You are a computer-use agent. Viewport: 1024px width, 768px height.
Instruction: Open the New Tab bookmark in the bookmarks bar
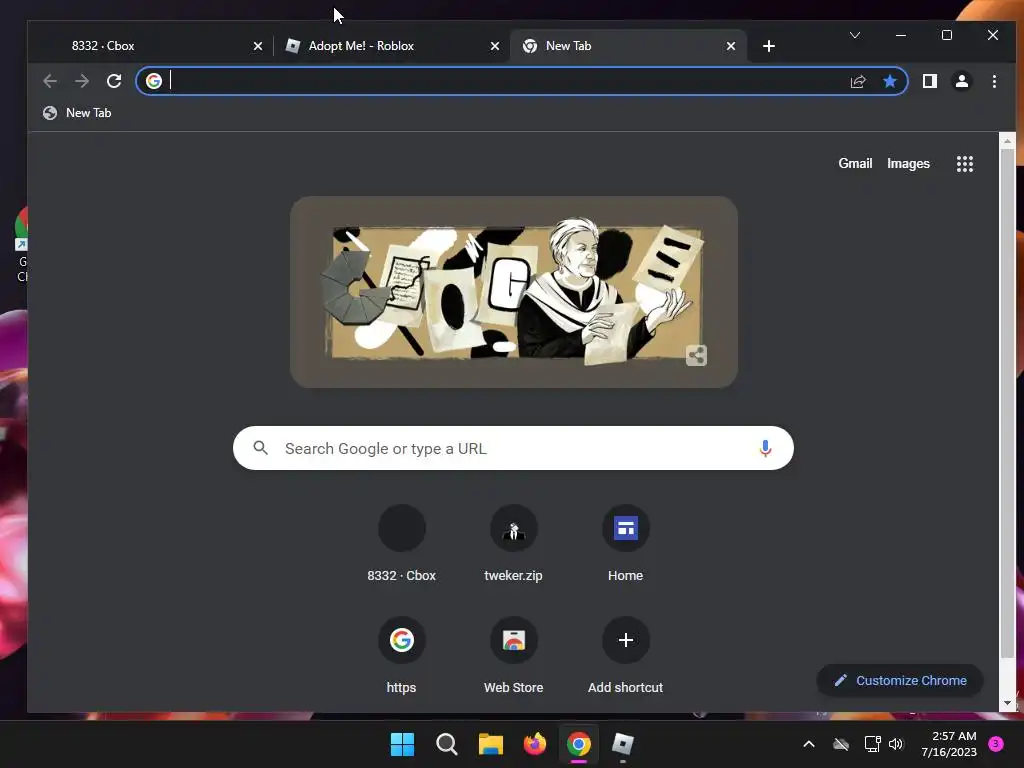tap(77, 113)
